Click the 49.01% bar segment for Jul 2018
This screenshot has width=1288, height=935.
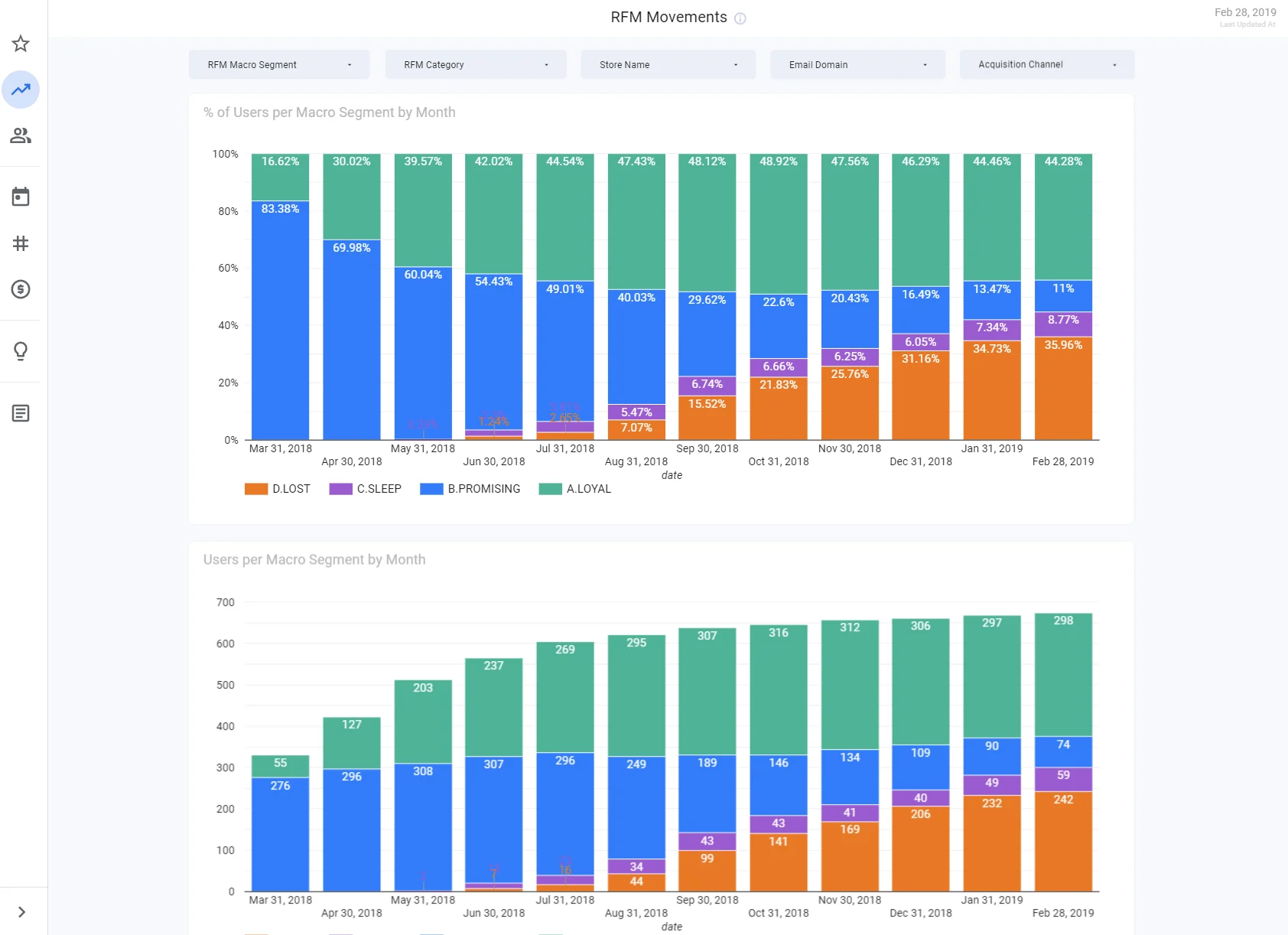point(565,351)
